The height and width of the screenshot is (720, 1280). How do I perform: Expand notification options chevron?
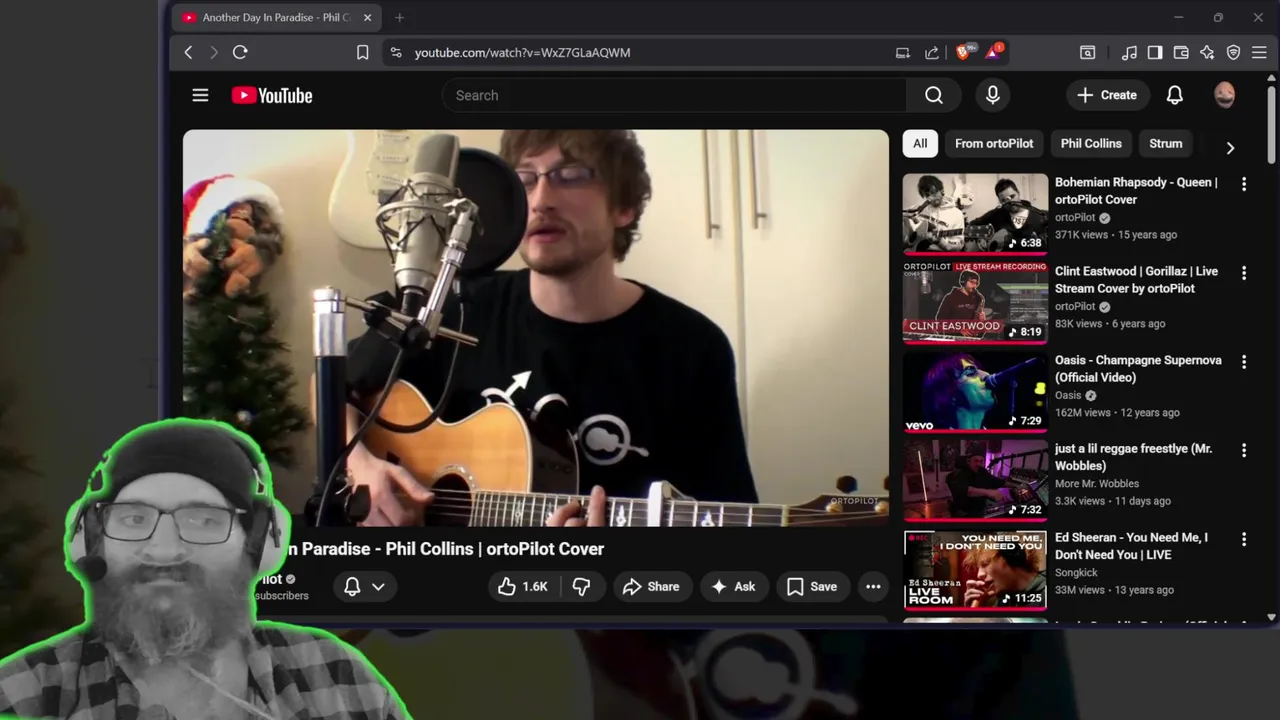pyautogui.click(x=378, y=587)
